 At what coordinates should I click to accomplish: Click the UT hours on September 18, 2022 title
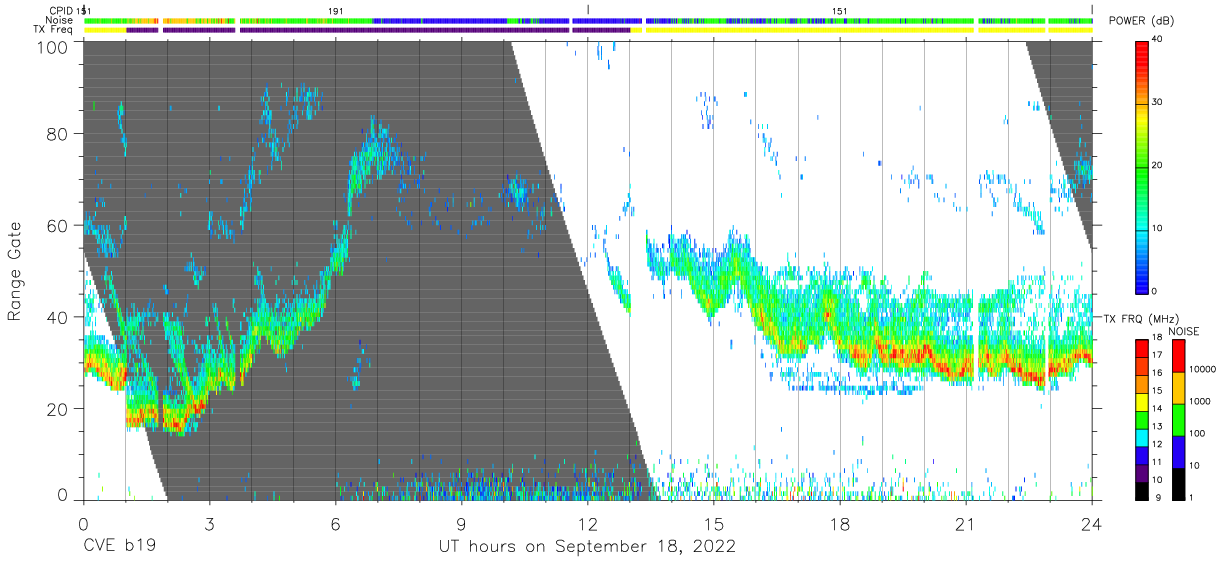pos(588,547)
